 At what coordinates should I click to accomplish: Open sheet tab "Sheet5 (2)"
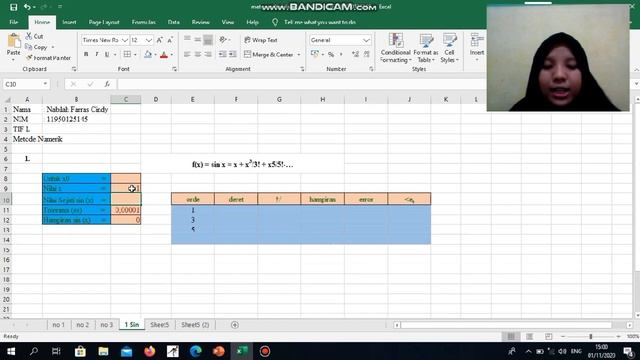point(195,325)
